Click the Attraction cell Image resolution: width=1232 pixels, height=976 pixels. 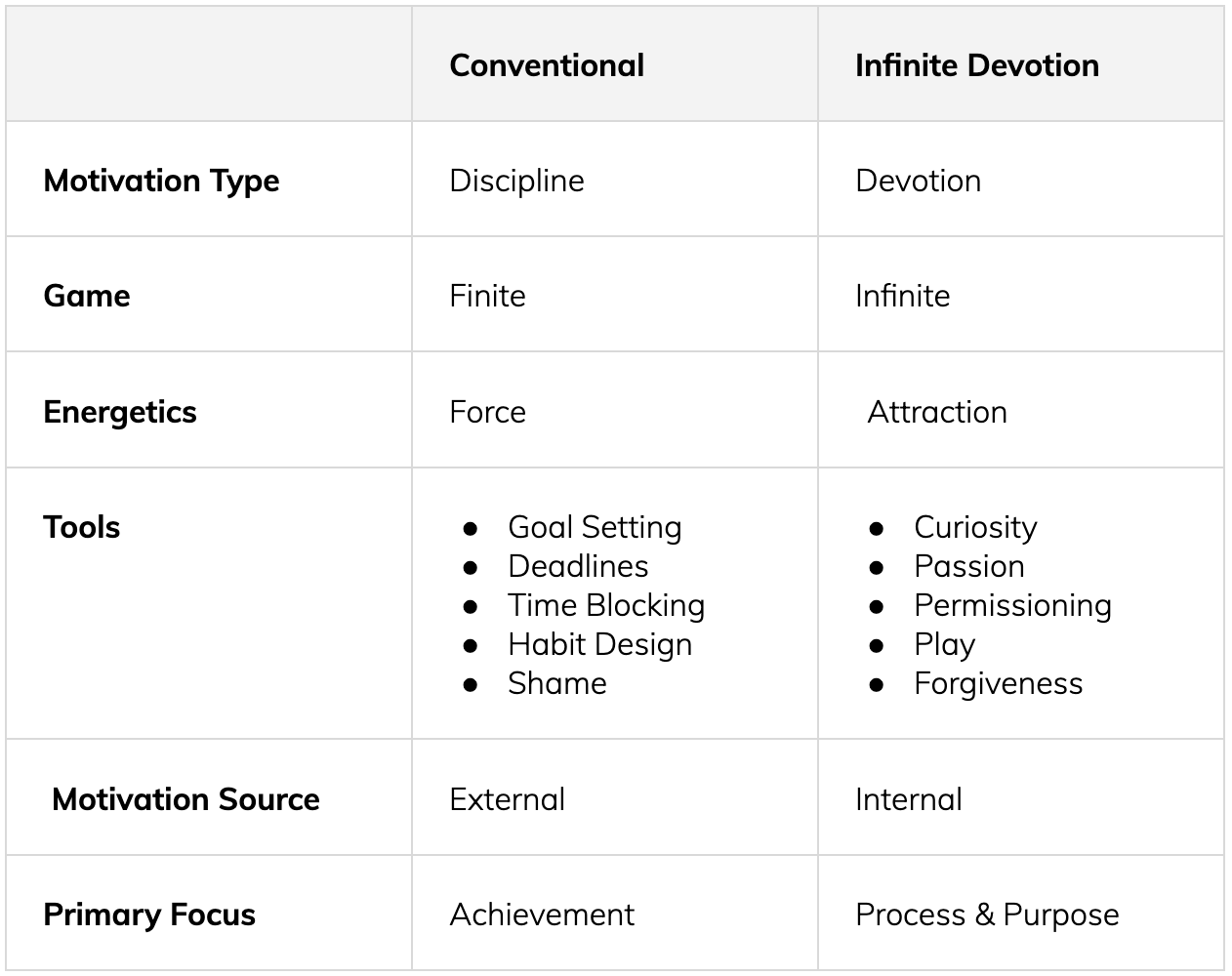coord(937,412)
